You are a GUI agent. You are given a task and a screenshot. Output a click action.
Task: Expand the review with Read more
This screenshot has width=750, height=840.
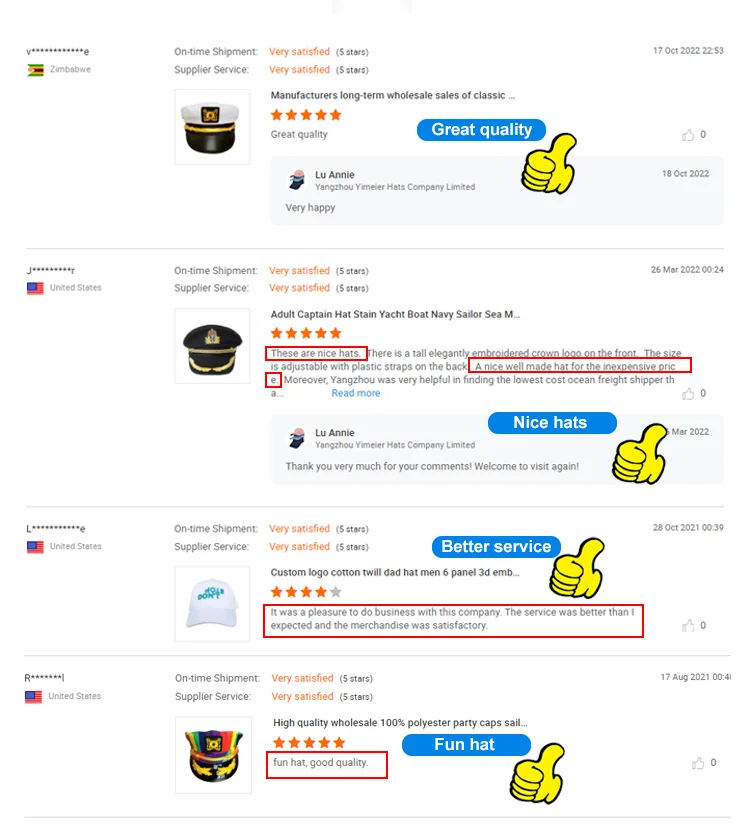(x=356, y=393)
